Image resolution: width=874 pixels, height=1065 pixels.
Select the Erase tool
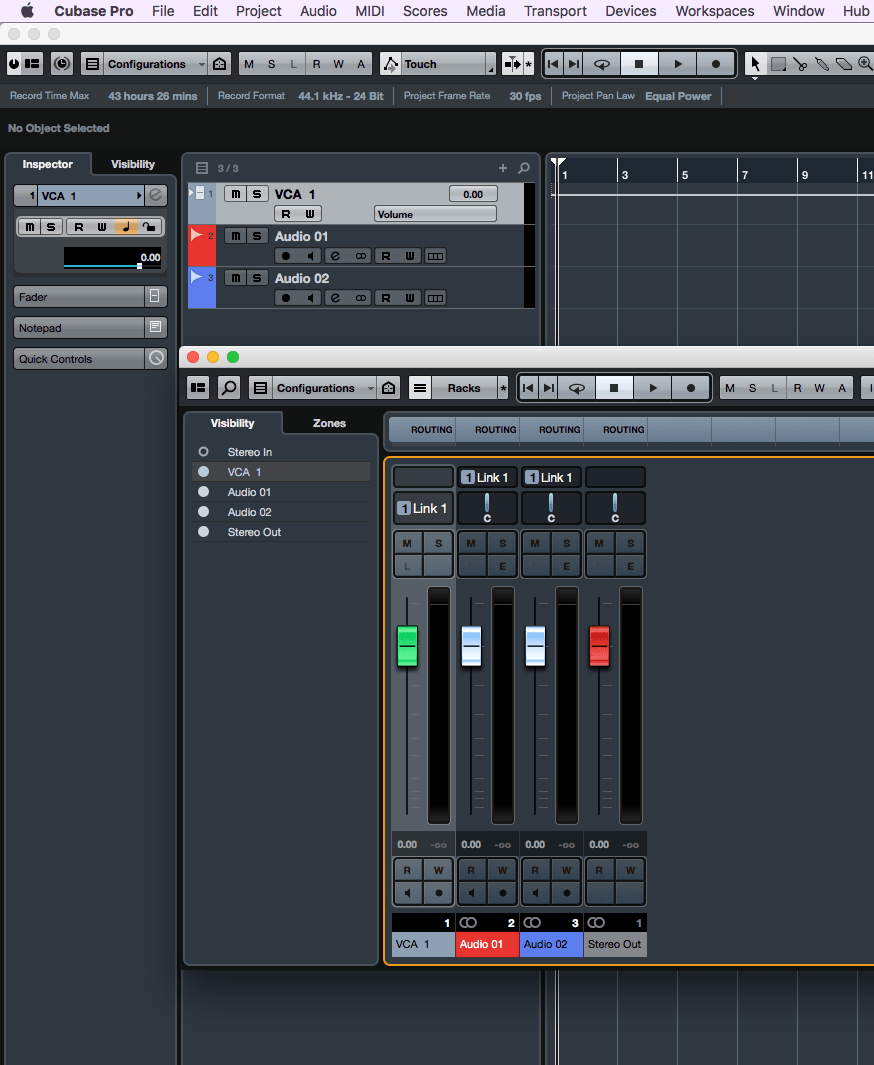pos(843,64)
